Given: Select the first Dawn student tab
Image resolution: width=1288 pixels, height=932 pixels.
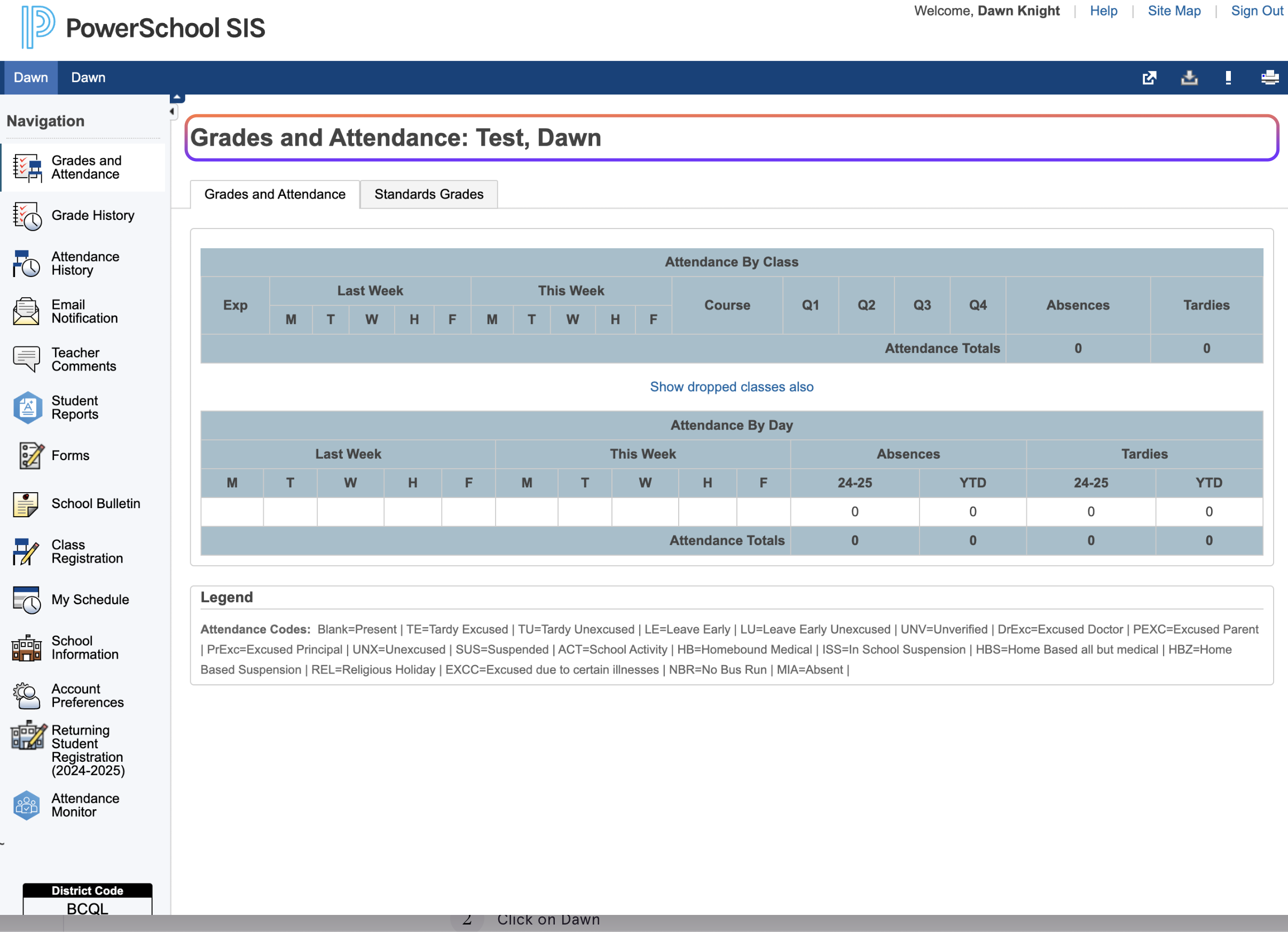Looking at the screenshot, I should [30, 78].
